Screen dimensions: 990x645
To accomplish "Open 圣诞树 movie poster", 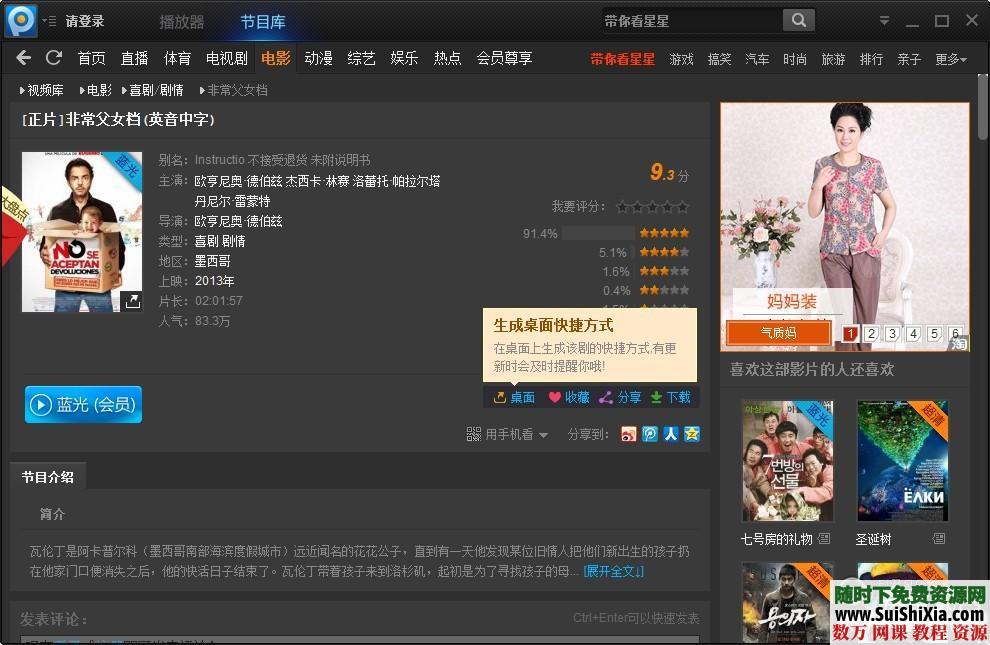I will (903, 461).
